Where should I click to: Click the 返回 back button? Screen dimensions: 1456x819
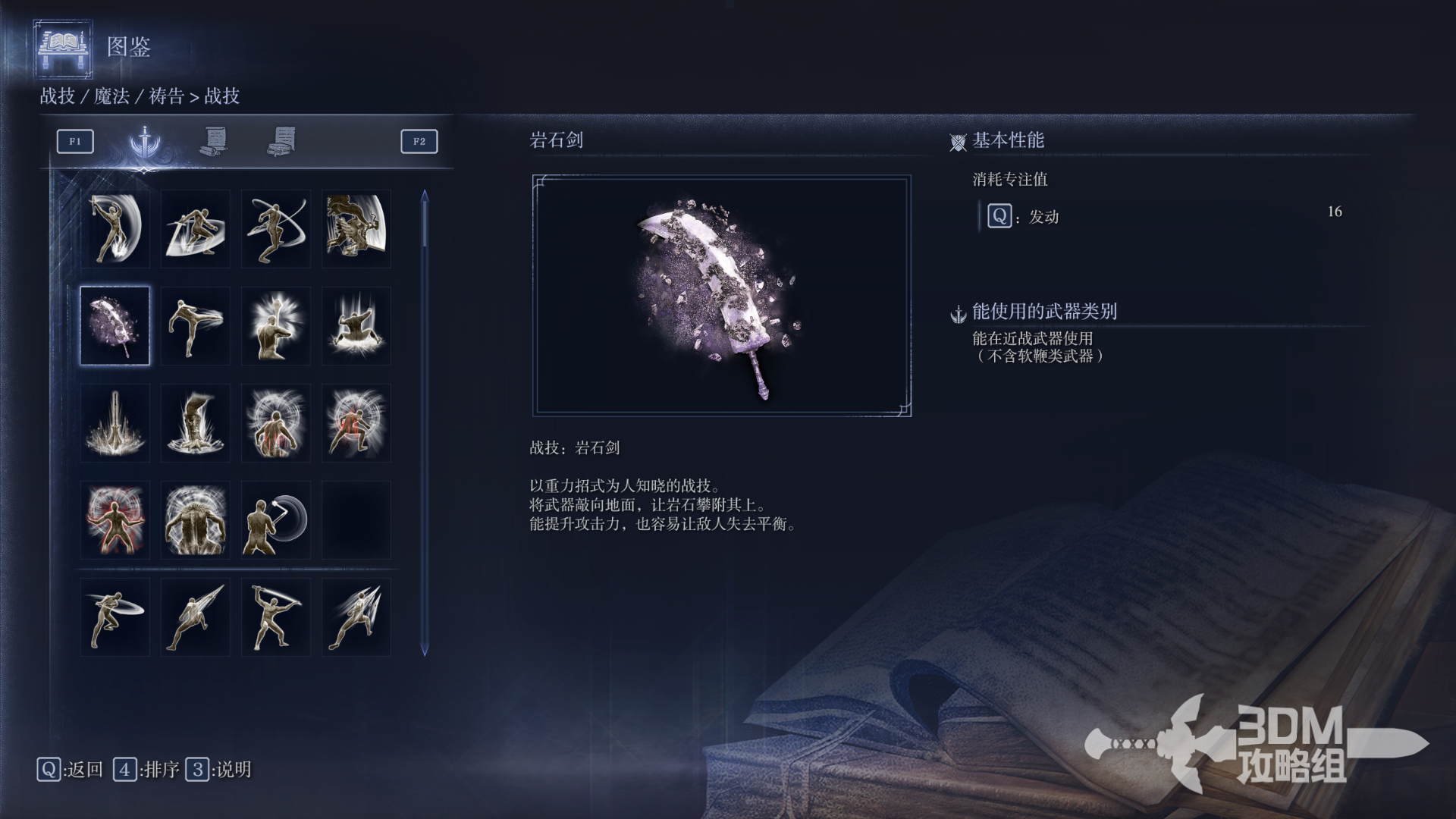(x=70, y=770)
